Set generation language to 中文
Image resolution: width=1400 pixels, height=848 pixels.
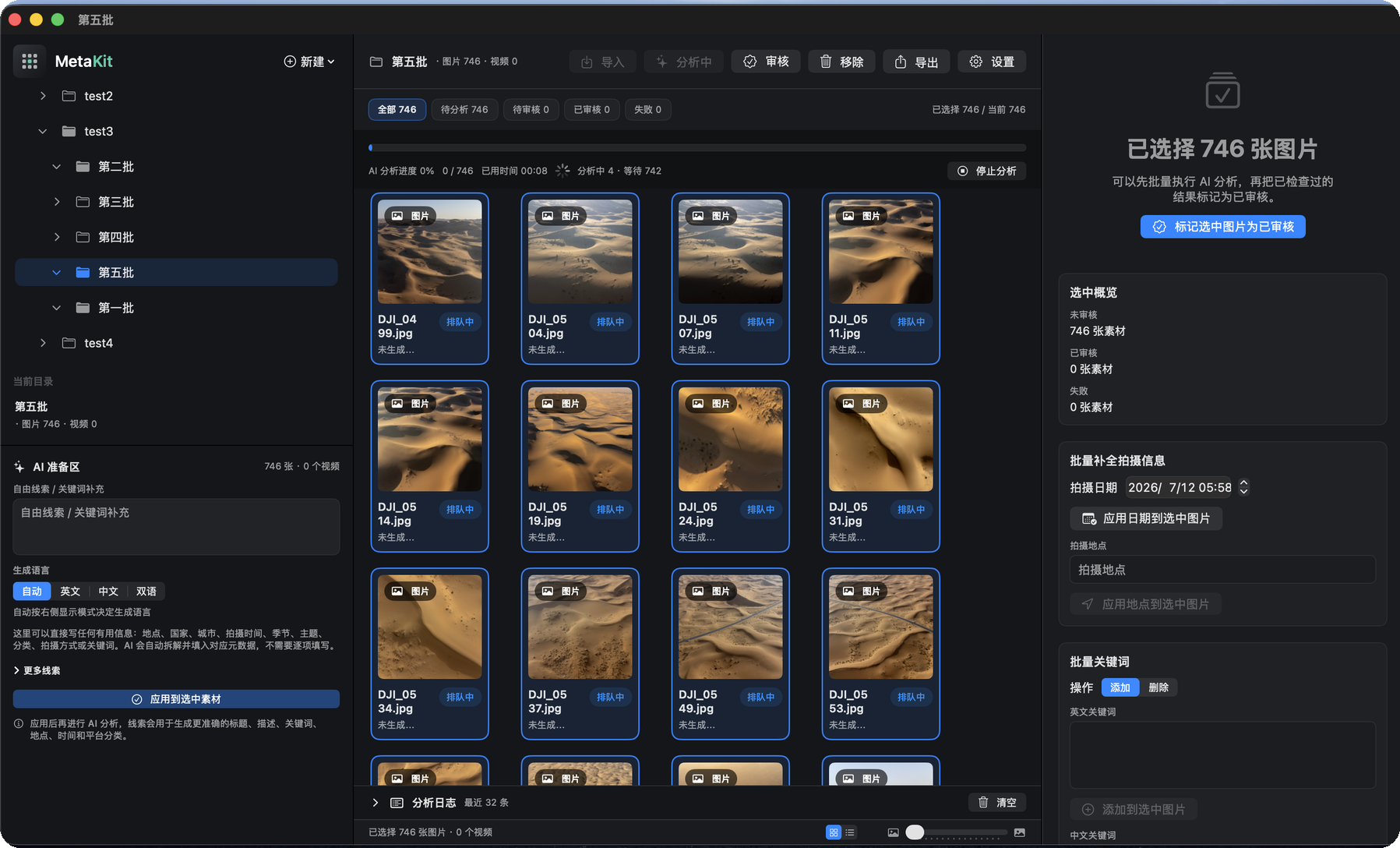pyautogui.click(x=108, y=592)
